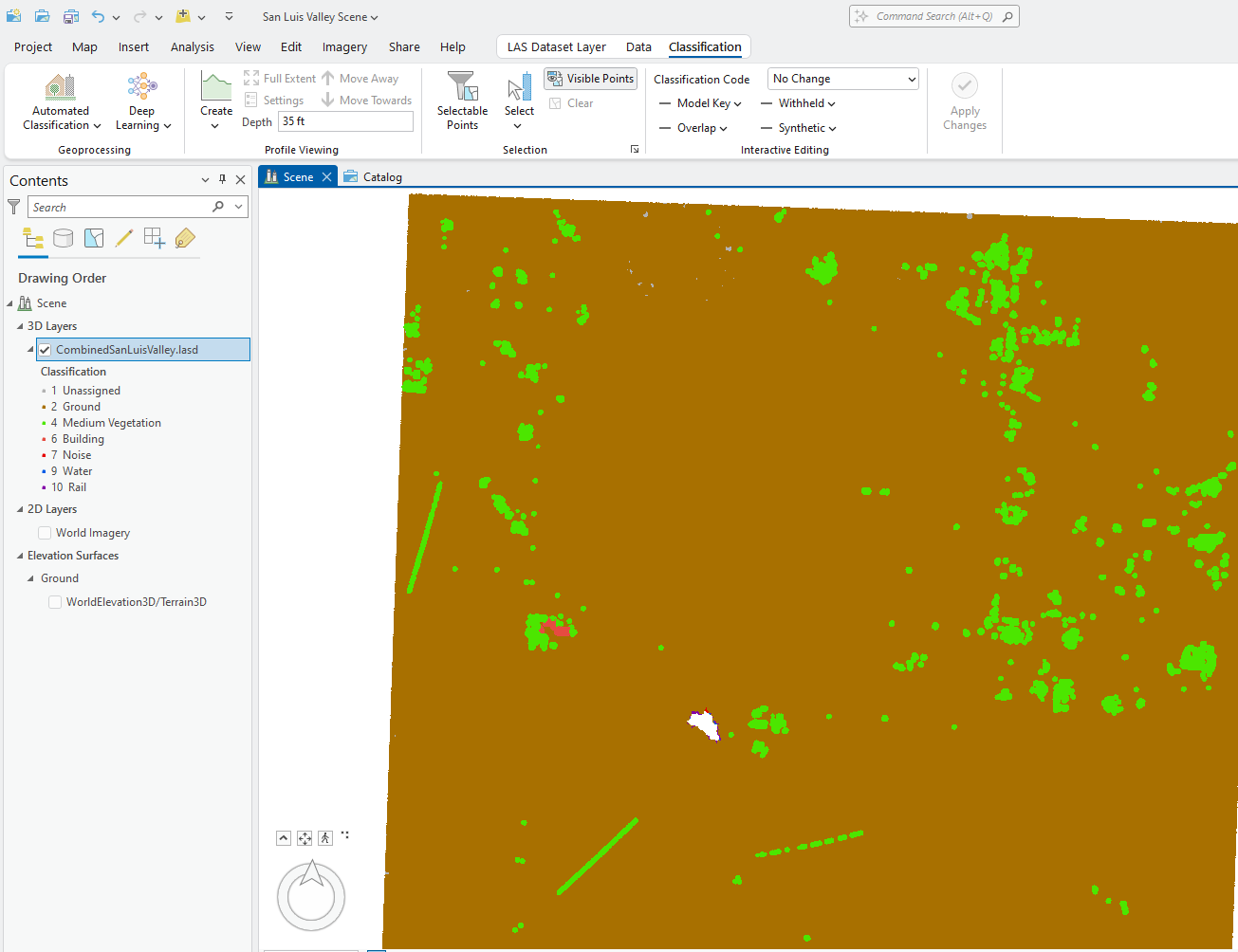Click List By Data Source icon
Viewport: 1238px width, 952px height.
point(64,238)
